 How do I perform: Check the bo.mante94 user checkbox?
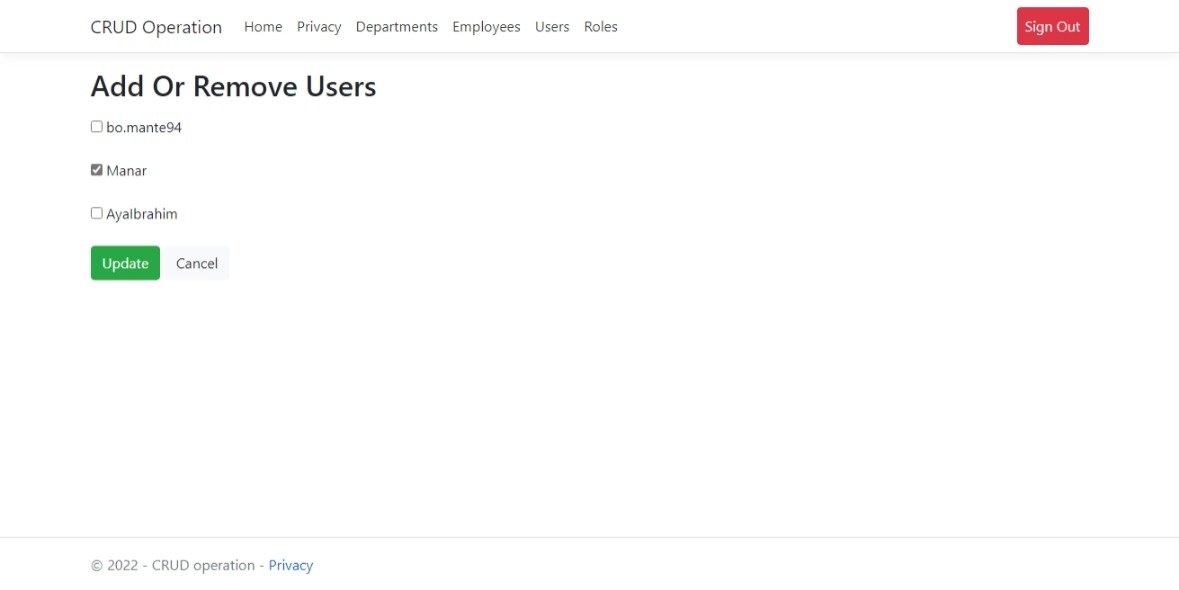[96, 125]
